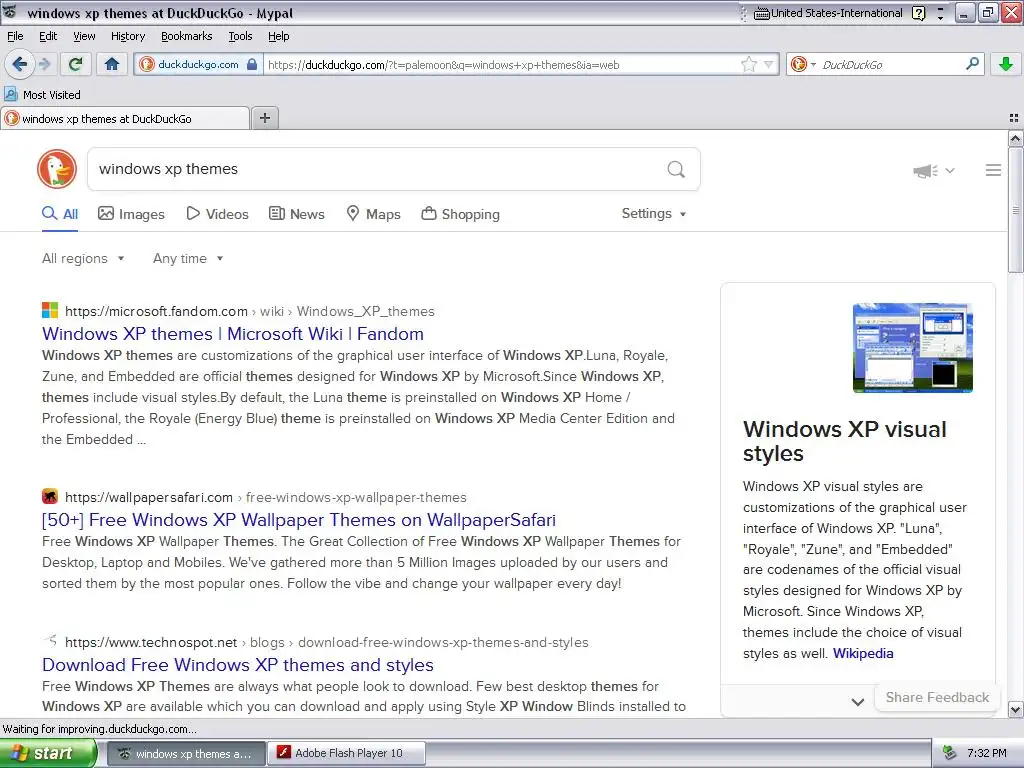Switch to Shopping results
Image resolution: width=1024 pixels, height=768 pixels.
[460, 214]
